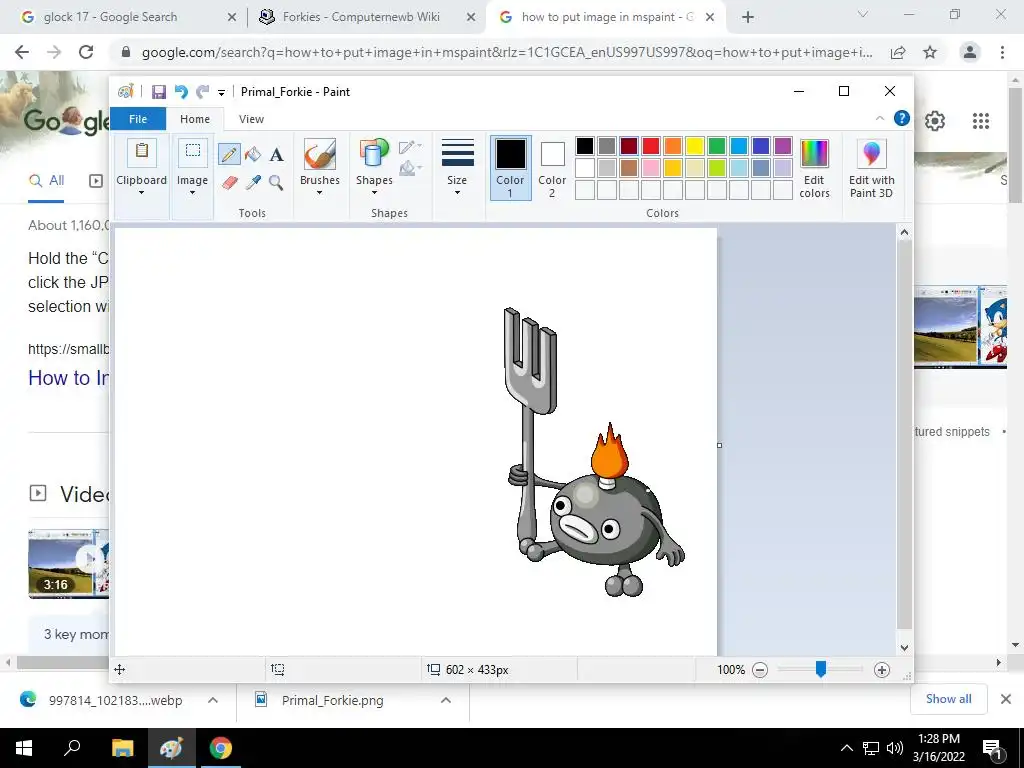
Task: Open Google apps grid icon
Action: 980,121
